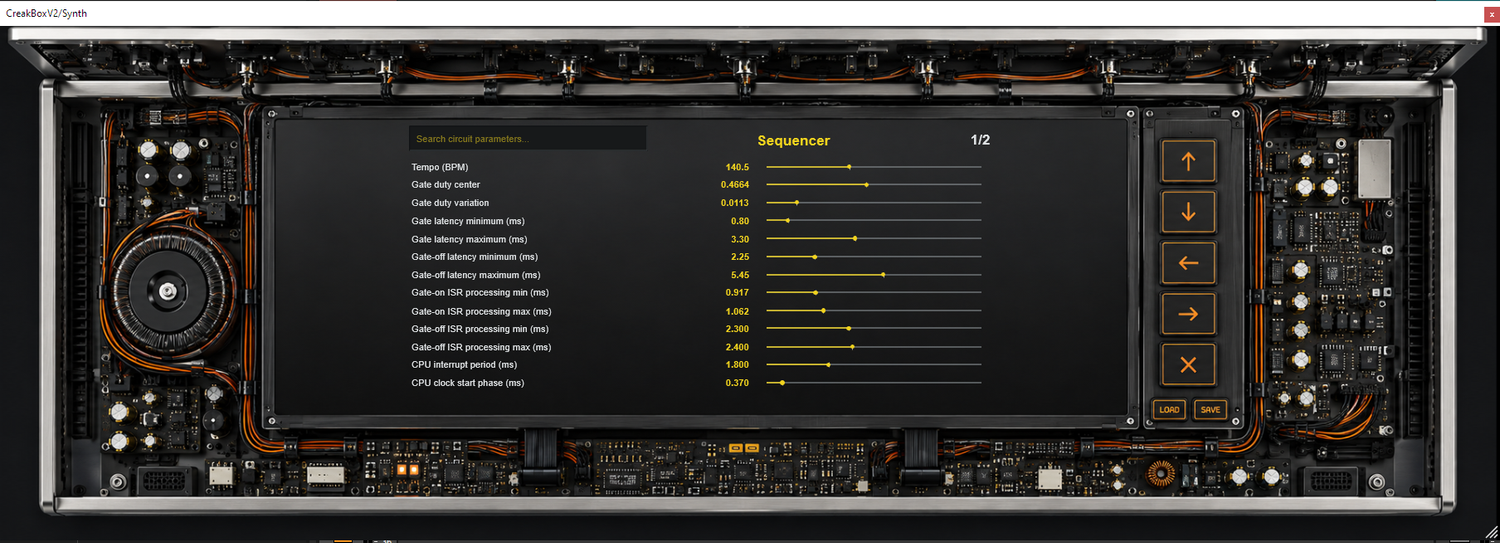The image size is (1500, 543).
Task: Click the X cancel button in the arrow panel
Action: pos(1188,365)
